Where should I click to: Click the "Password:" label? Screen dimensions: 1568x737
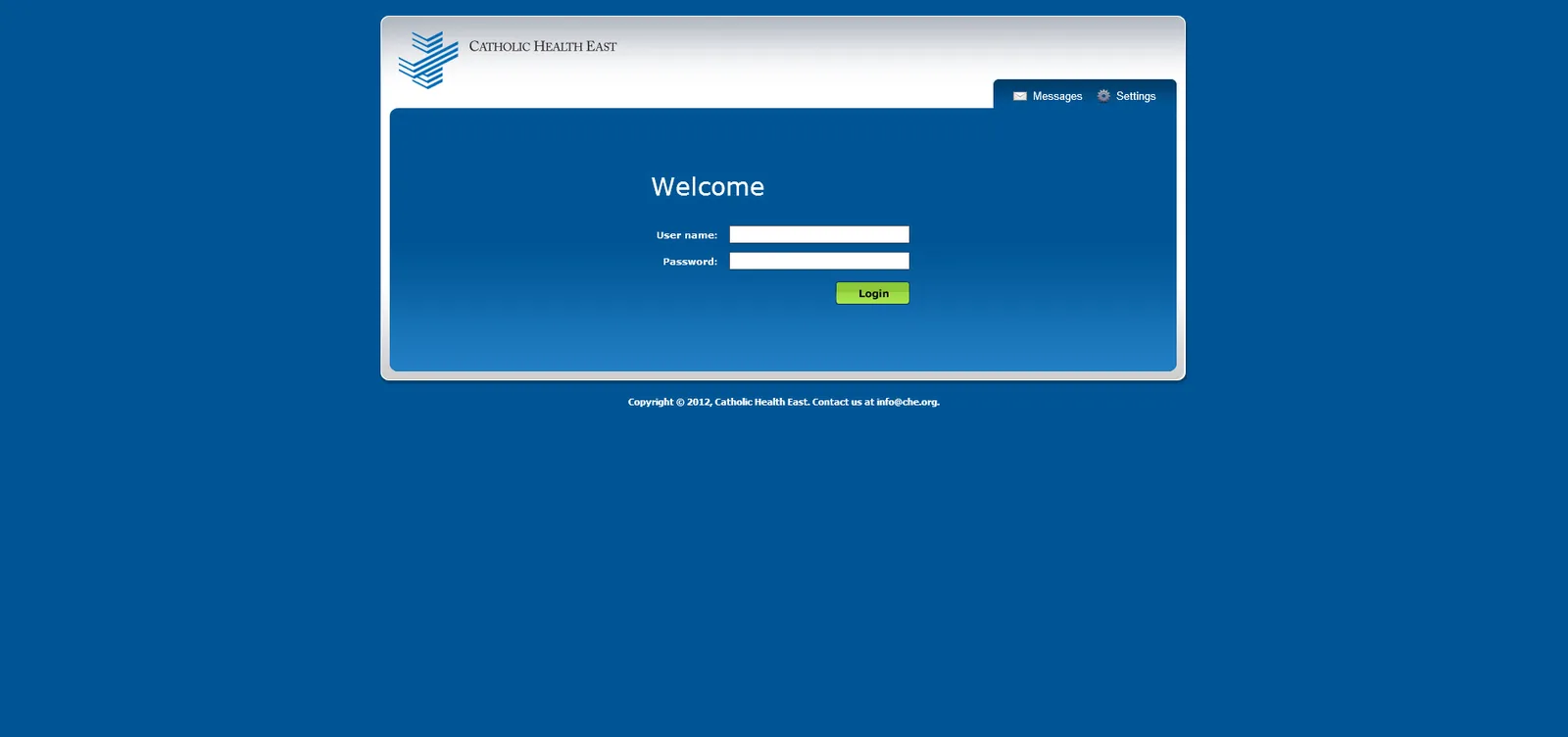690,262
